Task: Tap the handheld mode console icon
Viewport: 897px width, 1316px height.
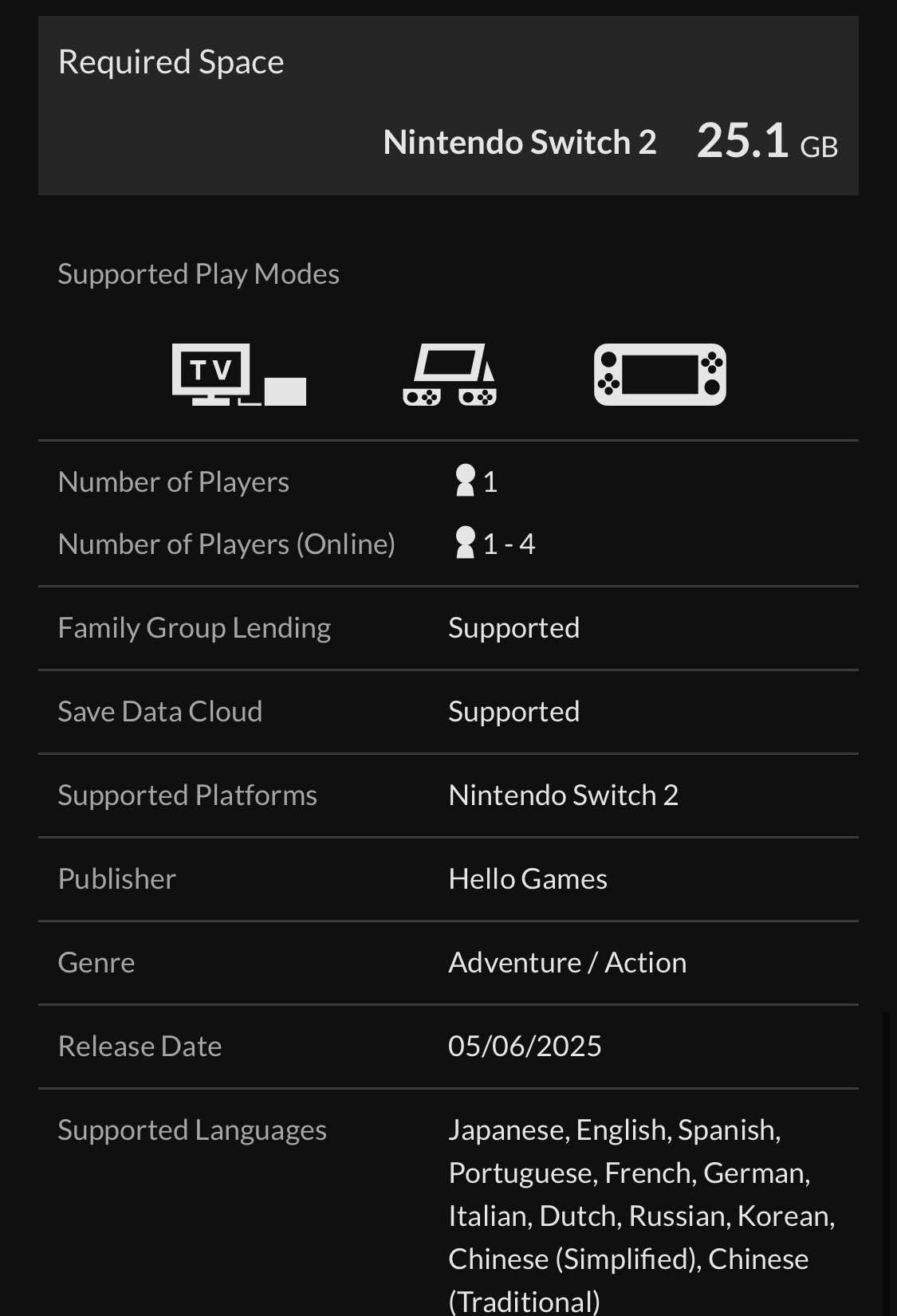Action: tap(660, 375)
